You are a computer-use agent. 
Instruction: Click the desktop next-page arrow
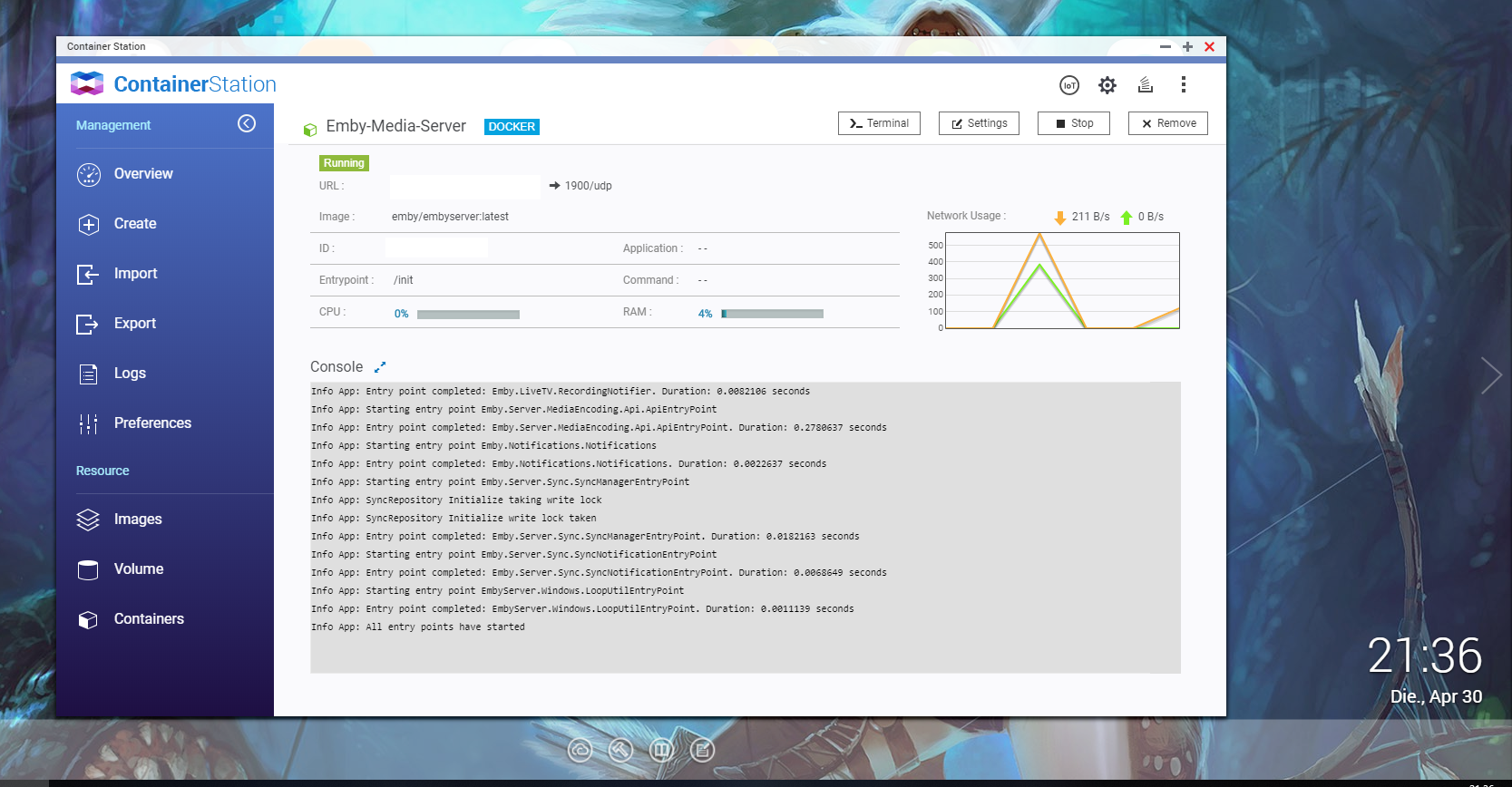(1490, 375)
